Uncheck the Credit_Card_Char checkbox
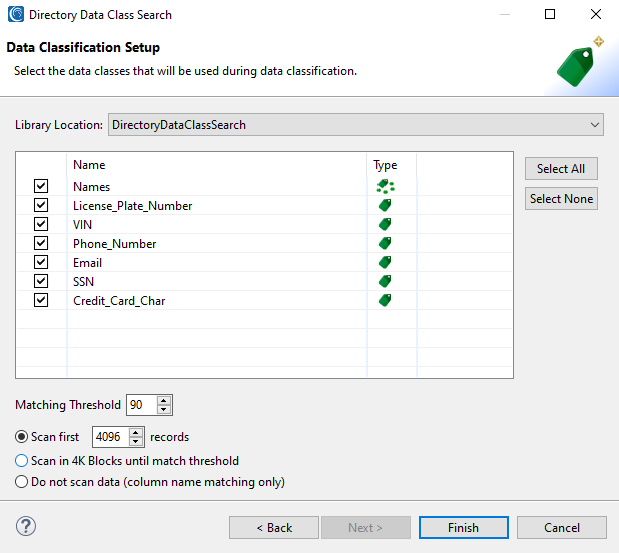The height and width of the screenshot is (553, 619). (x=41, y=300)
